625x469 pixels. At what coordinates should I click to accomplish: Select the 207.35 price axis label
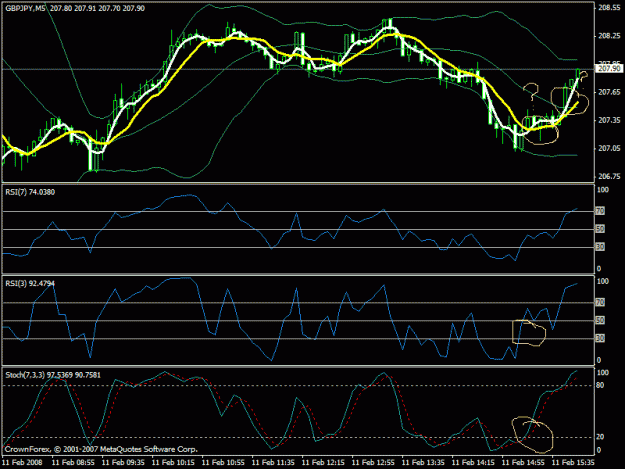(x=609, y=120)
